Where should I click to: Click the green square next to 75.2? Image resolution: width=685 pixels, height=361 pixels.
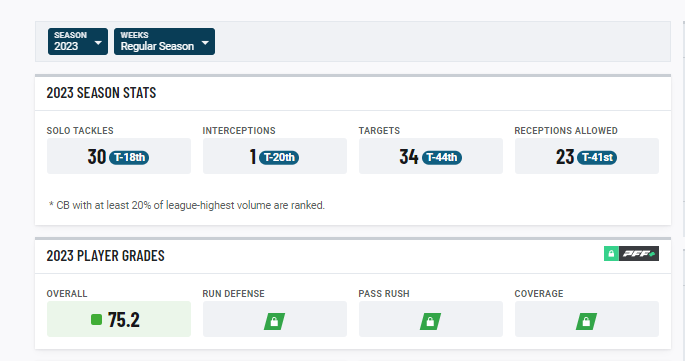(96, 319)
